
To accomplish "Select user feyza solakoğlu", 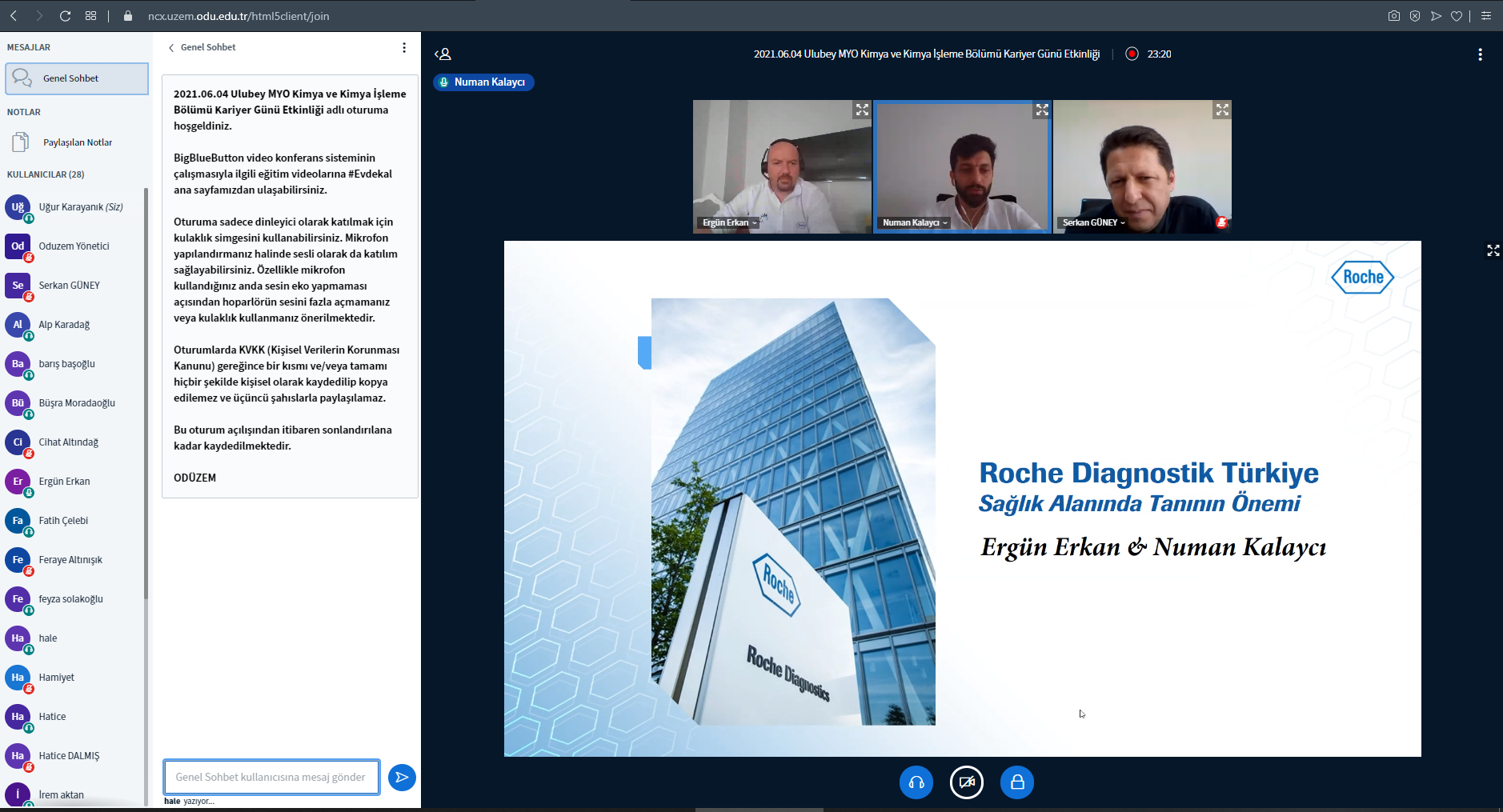I will coord(74,599).
